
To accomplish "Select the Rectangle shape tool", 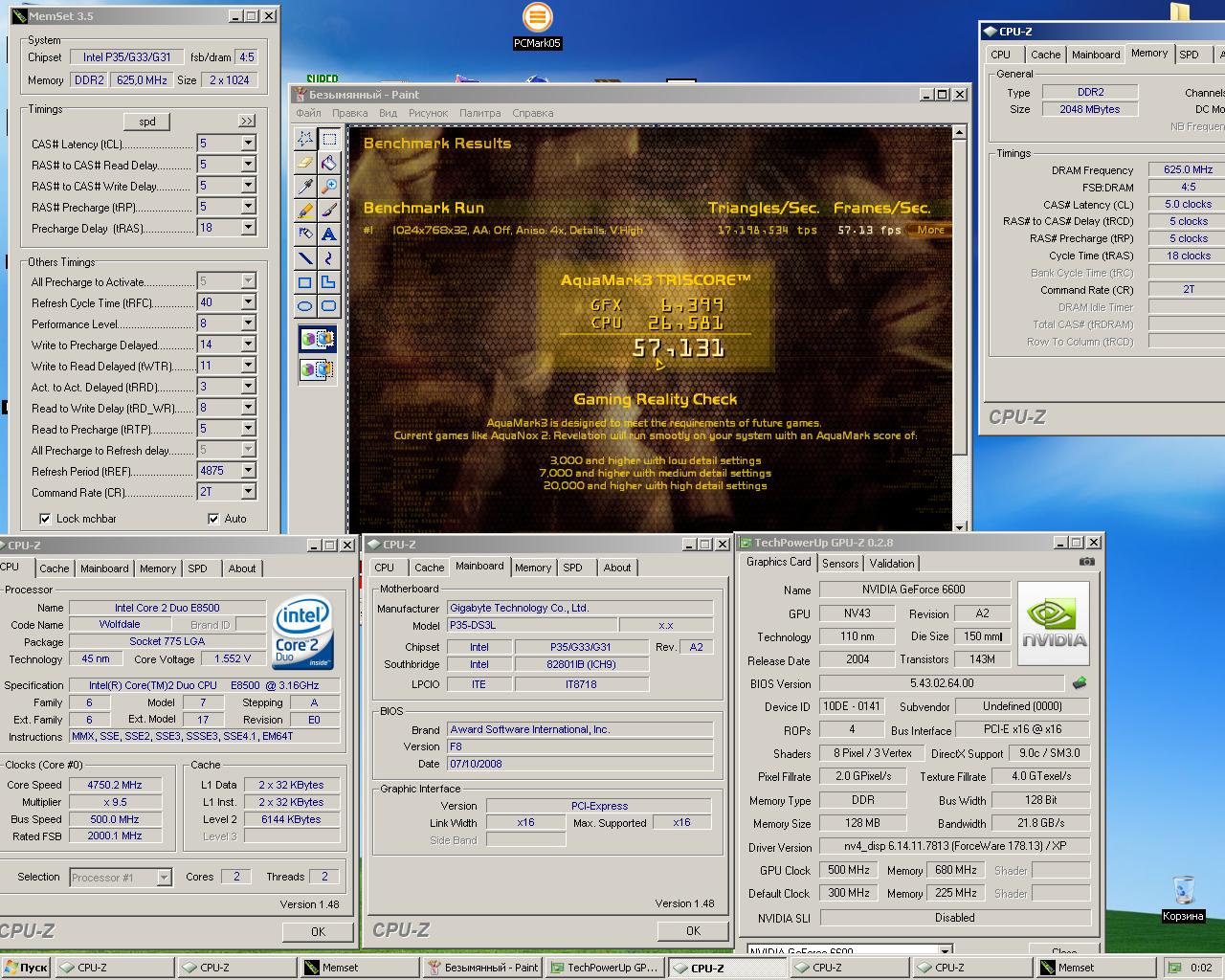I will [x=305, y=282].
